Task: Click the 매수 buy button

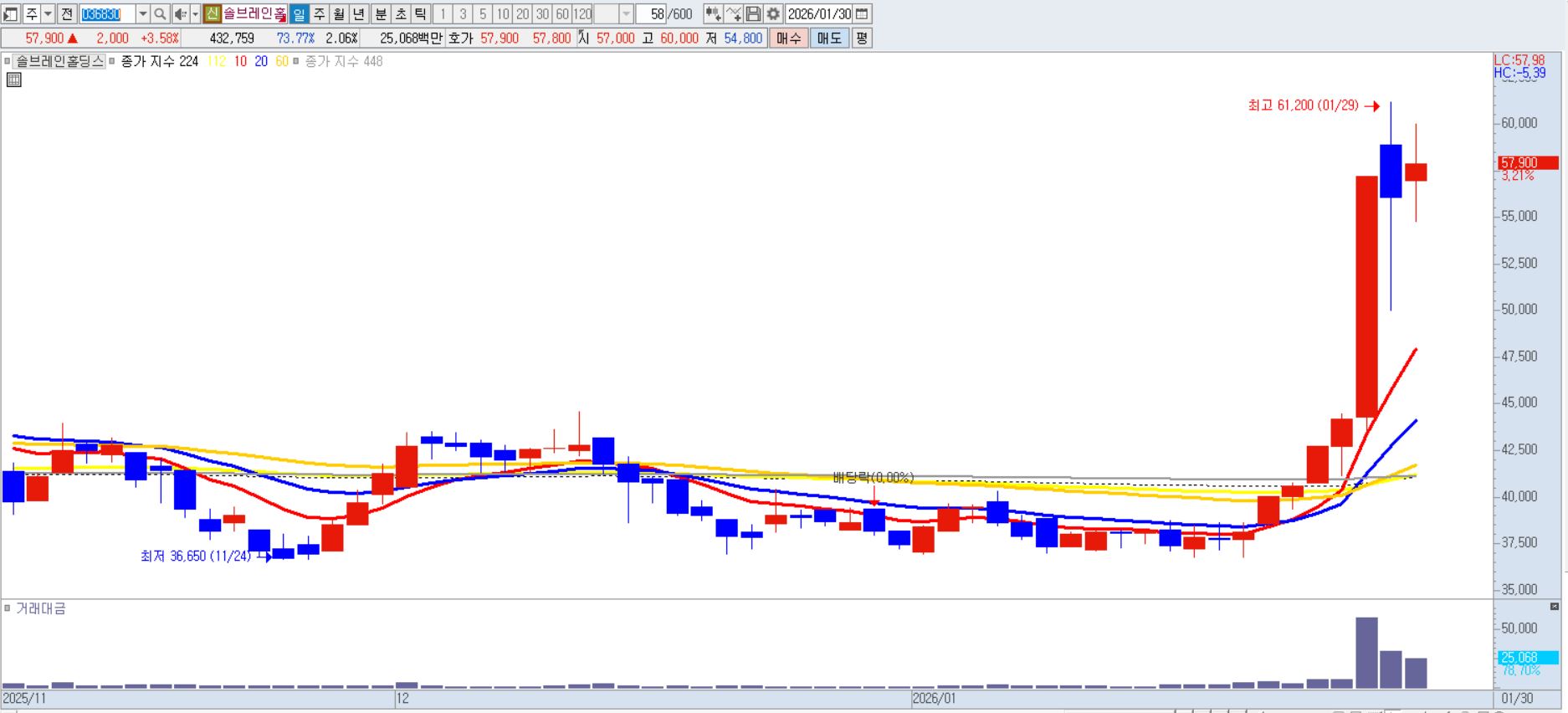Action: click(x=788, y=38)
